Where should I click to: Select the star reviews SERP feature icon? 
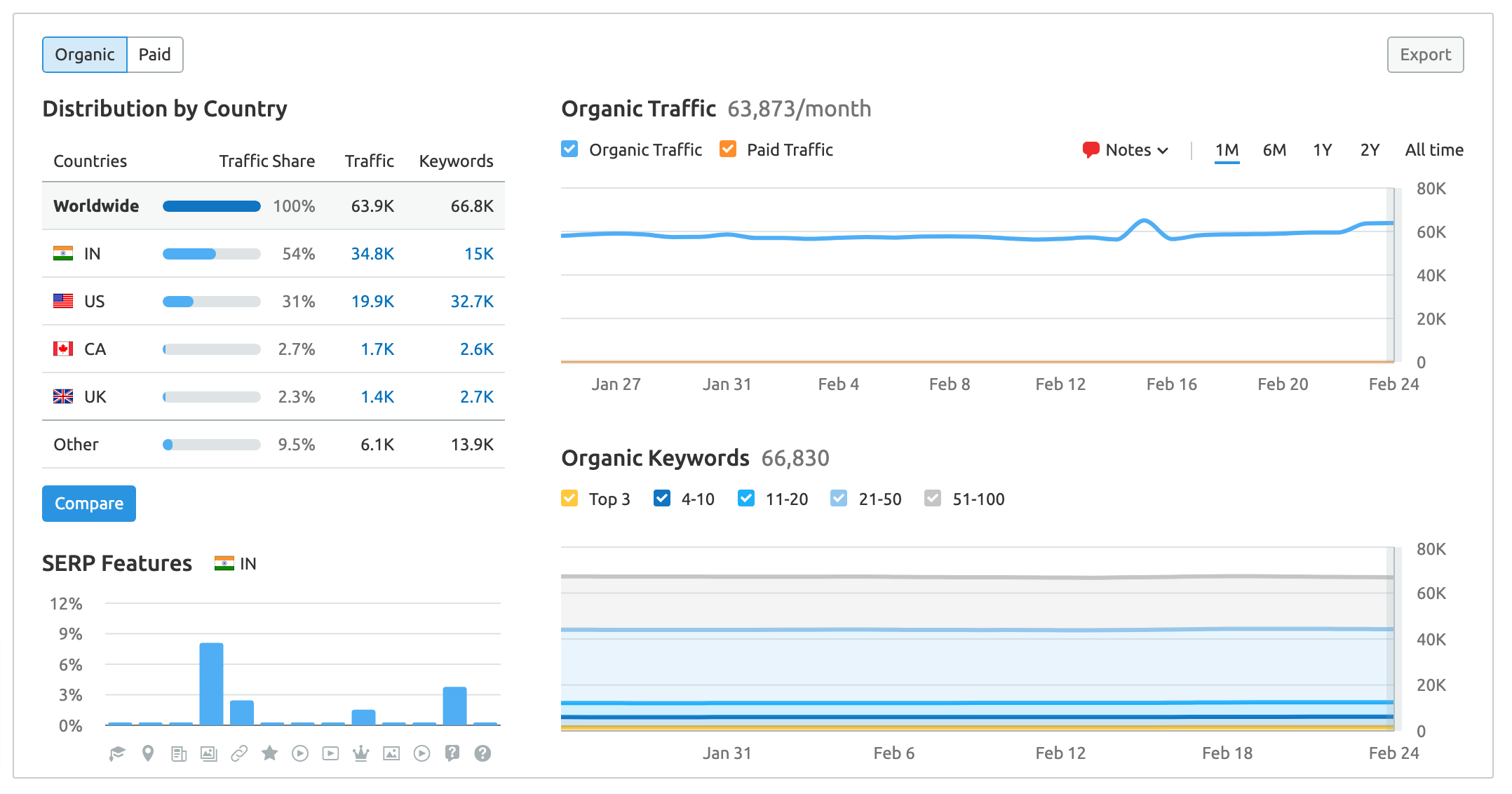point(270,753)
